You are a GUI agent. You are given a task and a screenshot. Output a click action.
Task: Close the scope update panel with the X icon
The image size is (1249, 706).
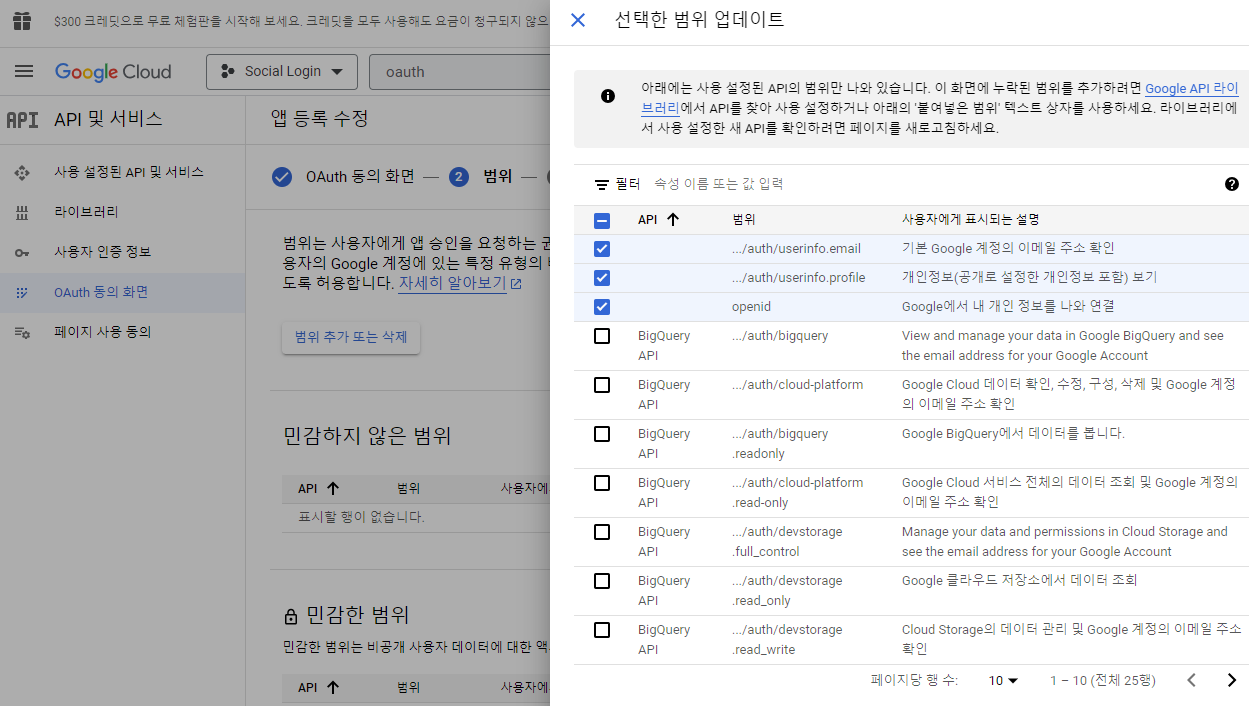[x=577, y=20]
